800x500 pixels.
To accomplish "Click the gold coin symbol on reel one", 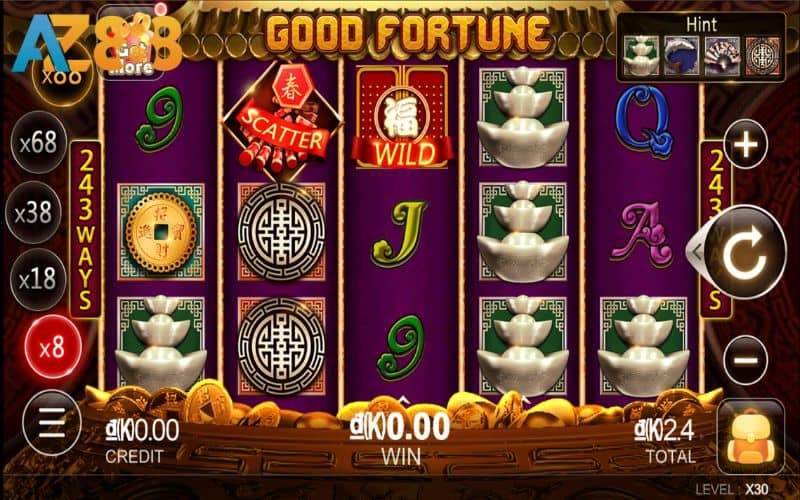I will tap(161, 233).
